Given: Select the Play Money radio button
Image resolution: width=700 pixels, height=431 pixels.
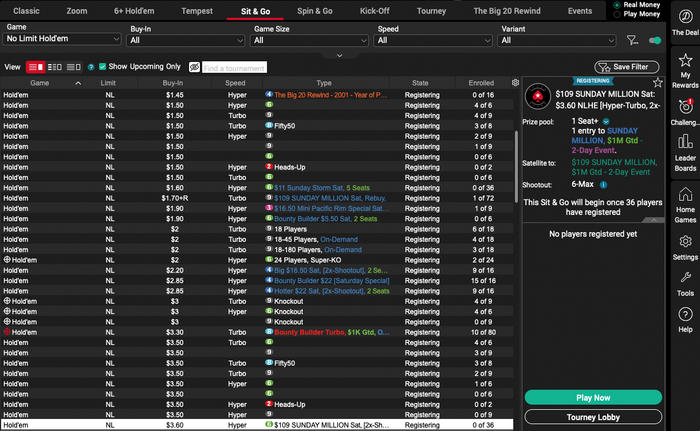Looking at the screenshot, I should point(615,16).
